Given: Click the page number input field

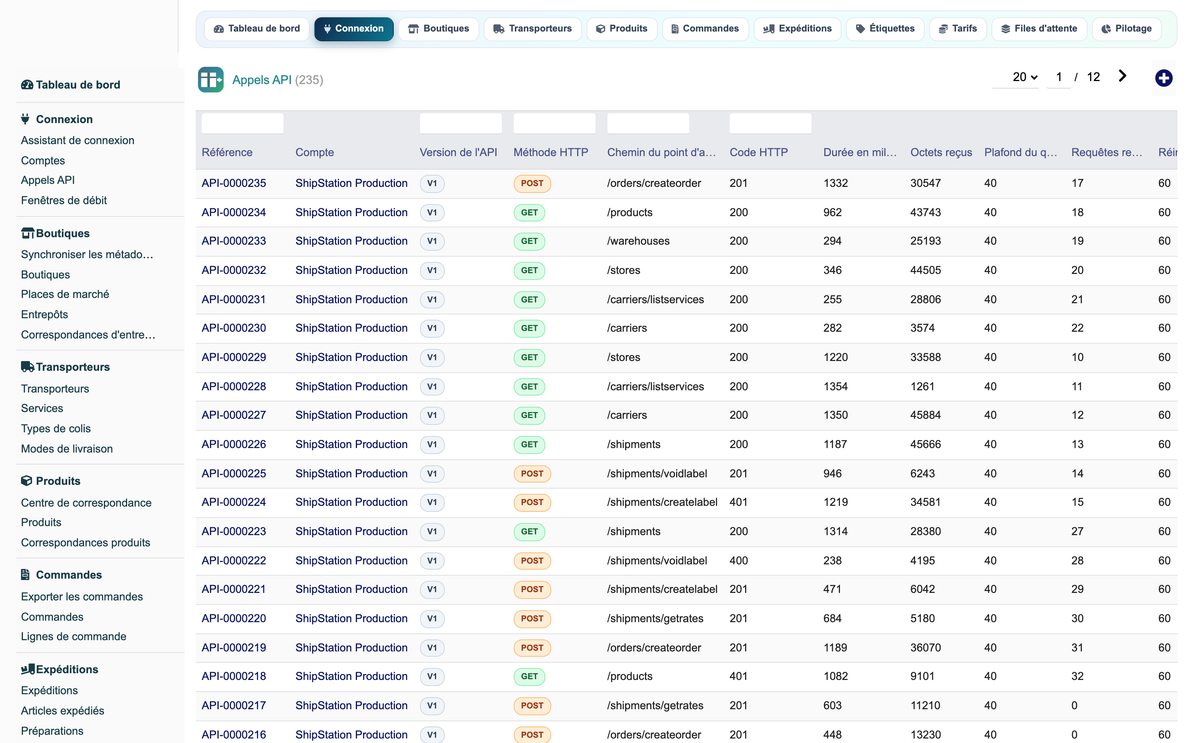Looking at the screenshot, I should click(1059, 77).
